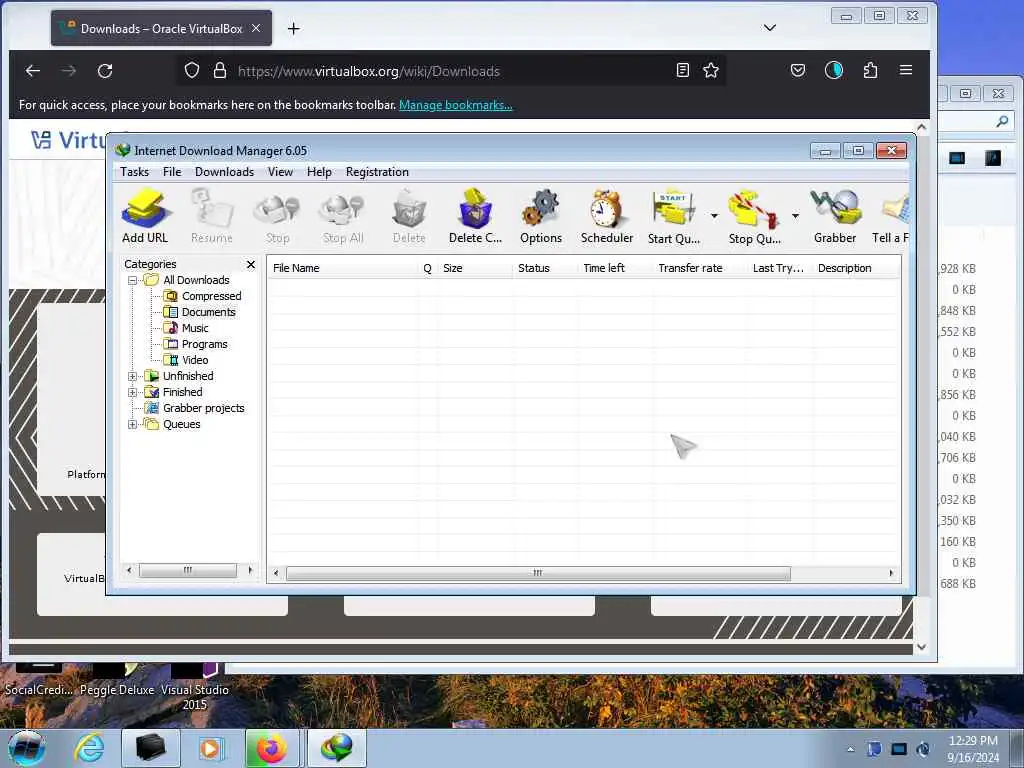Go back in Firefox
The width and height of the screenshot is (1024, 768).
33,71
